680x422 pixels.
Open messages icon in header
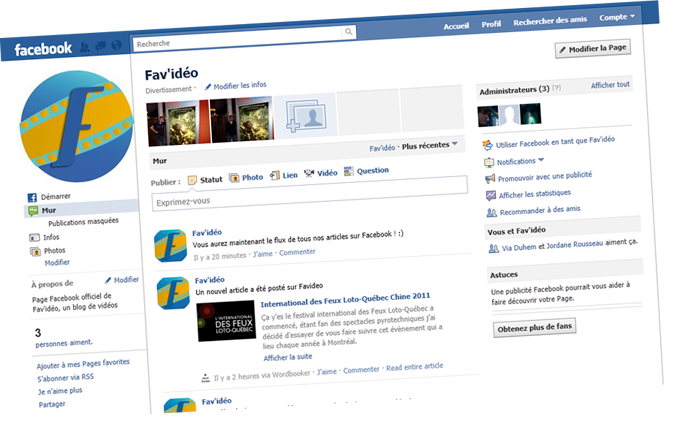(101, 46)
